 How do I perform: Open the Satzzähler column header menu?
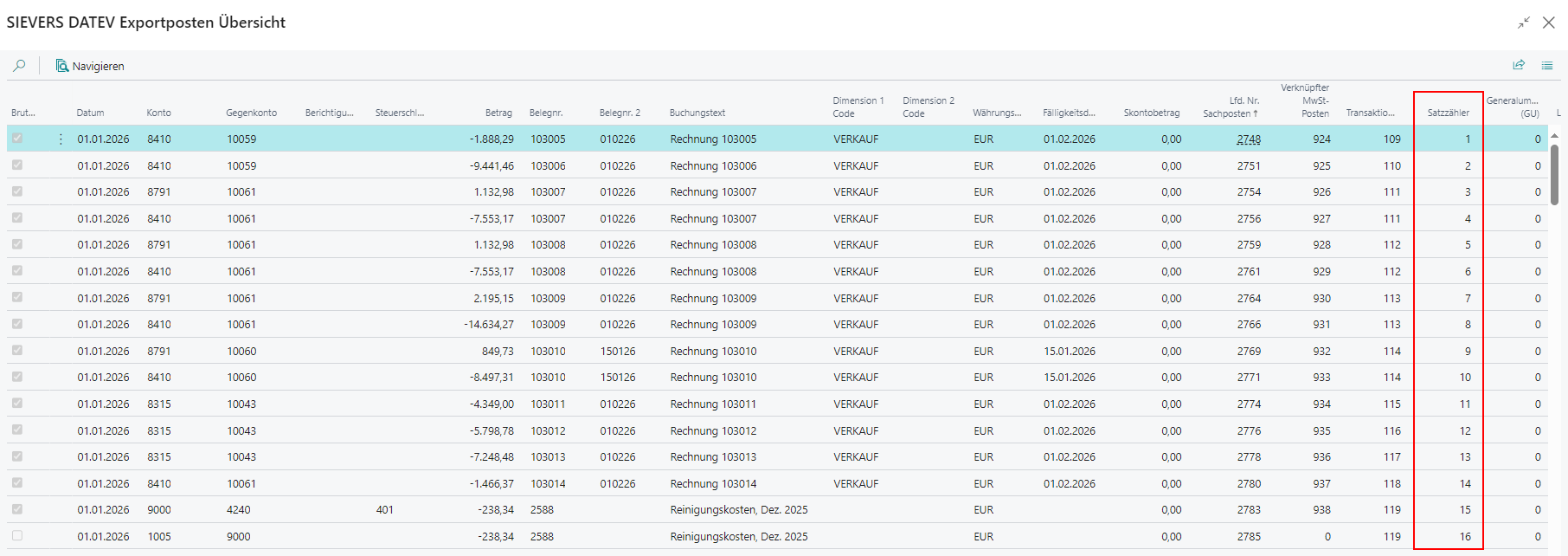[x=1448, y=113]
